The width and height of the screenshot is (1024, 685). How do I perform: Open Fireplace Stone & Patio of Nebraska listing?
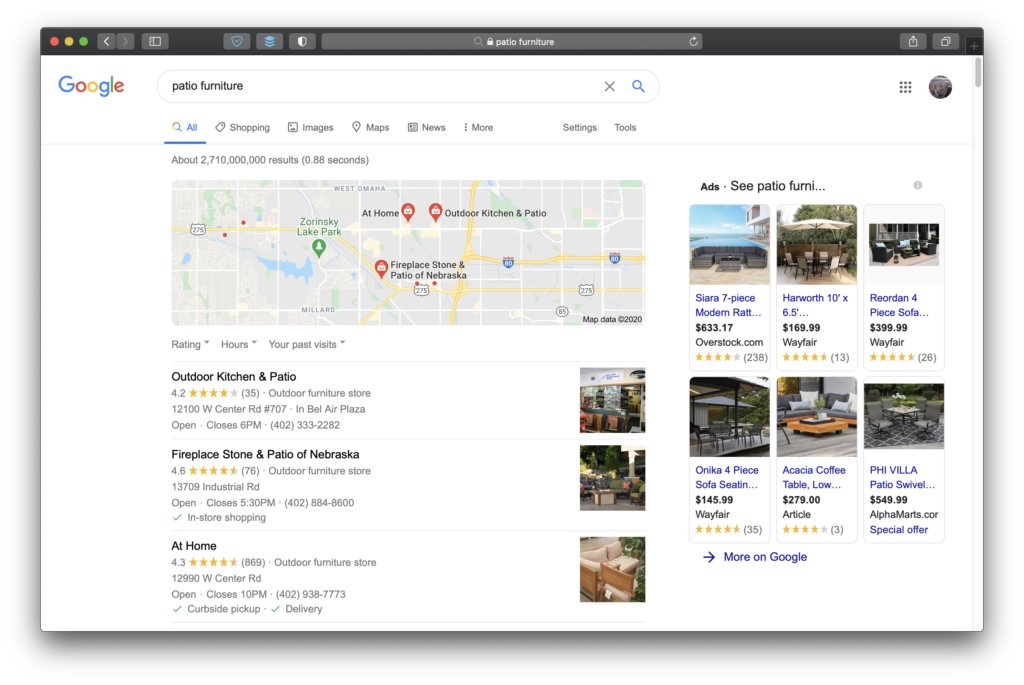265,454
